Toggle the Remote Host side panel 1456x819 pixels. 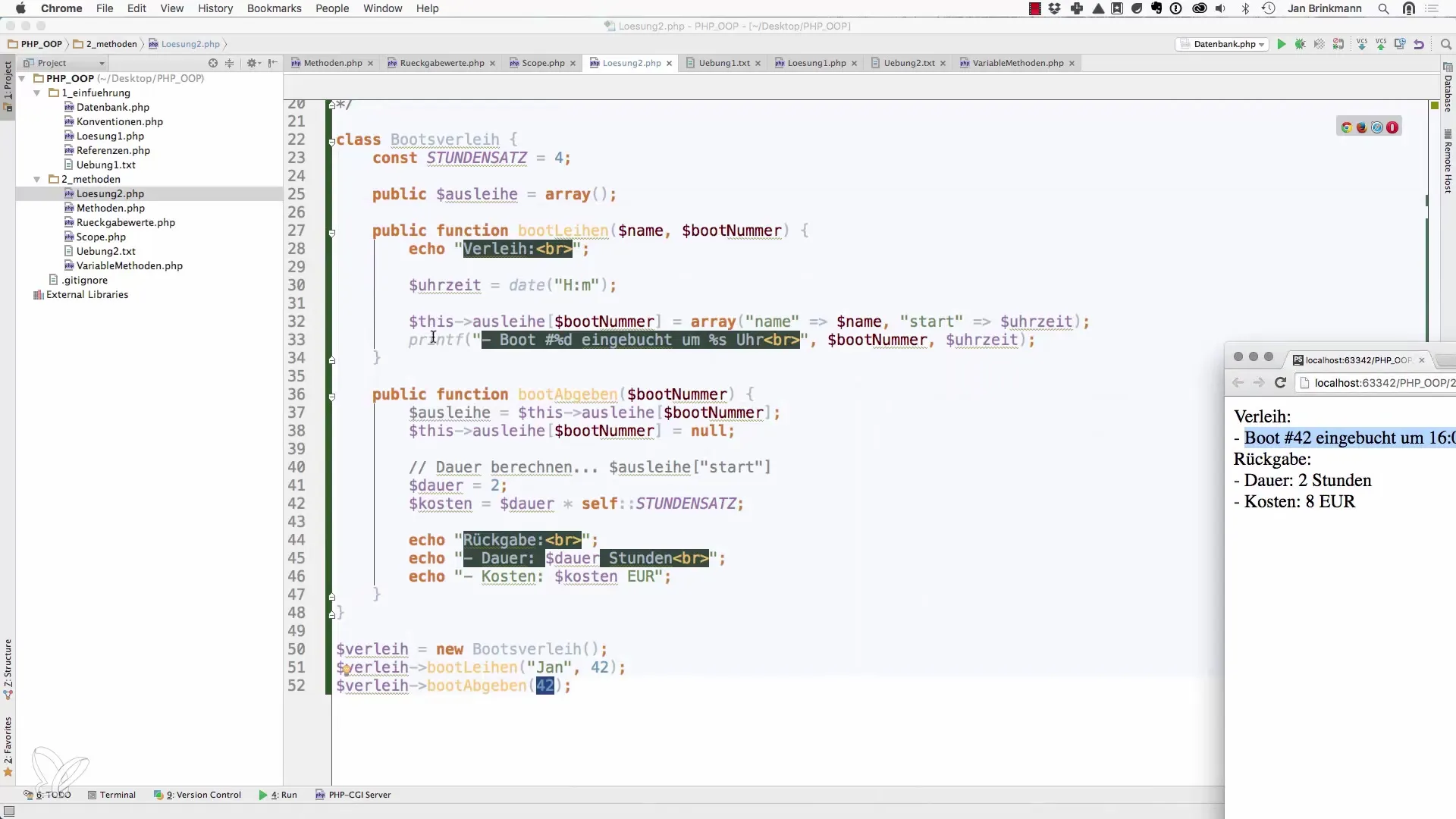(x=1448, y=162)
